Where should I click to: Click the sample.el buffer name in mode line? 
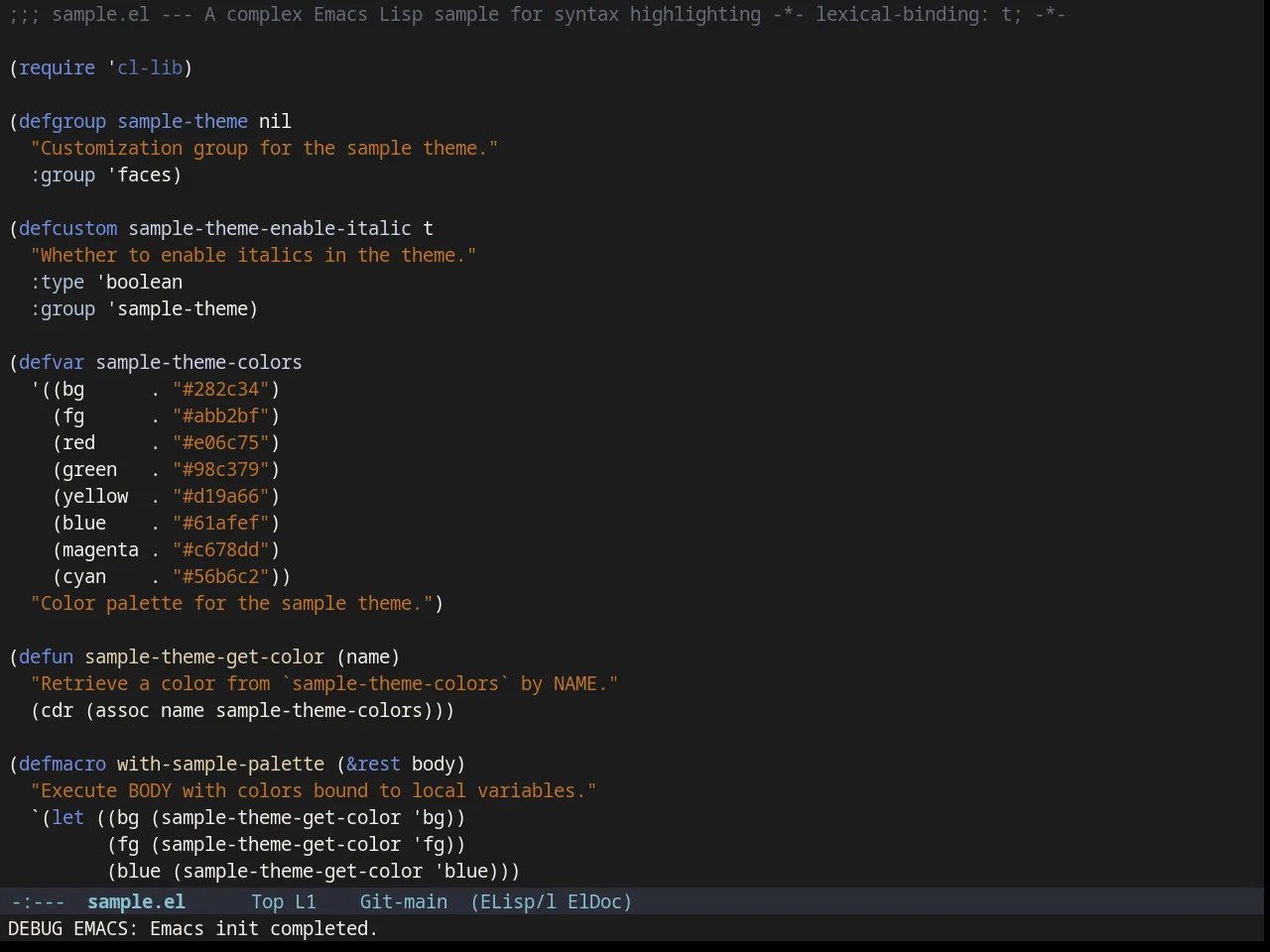136,901
